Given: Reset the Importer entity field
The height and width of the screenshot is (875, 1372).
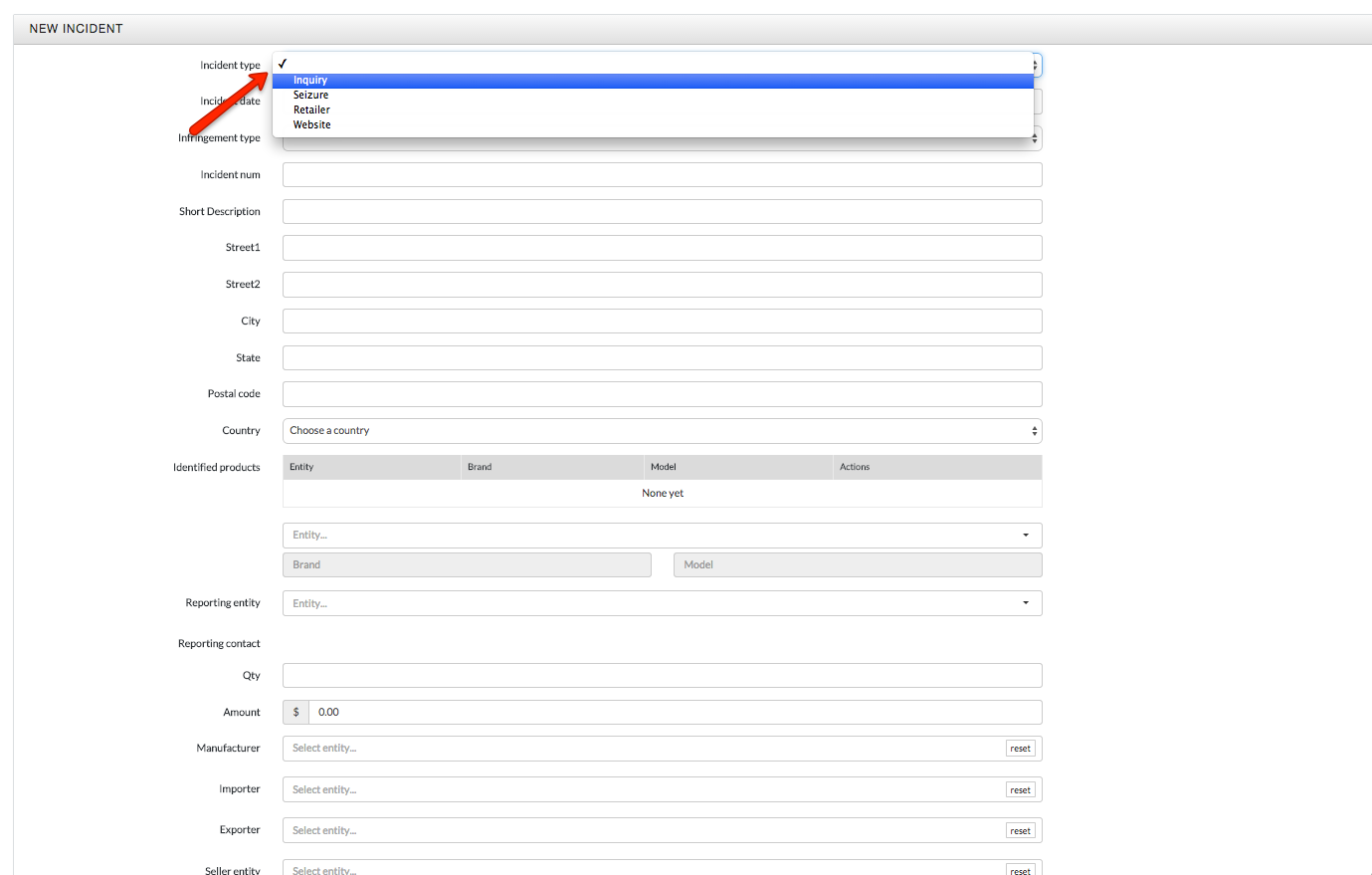Looking at the screenshot, I should click(1020, 790).
